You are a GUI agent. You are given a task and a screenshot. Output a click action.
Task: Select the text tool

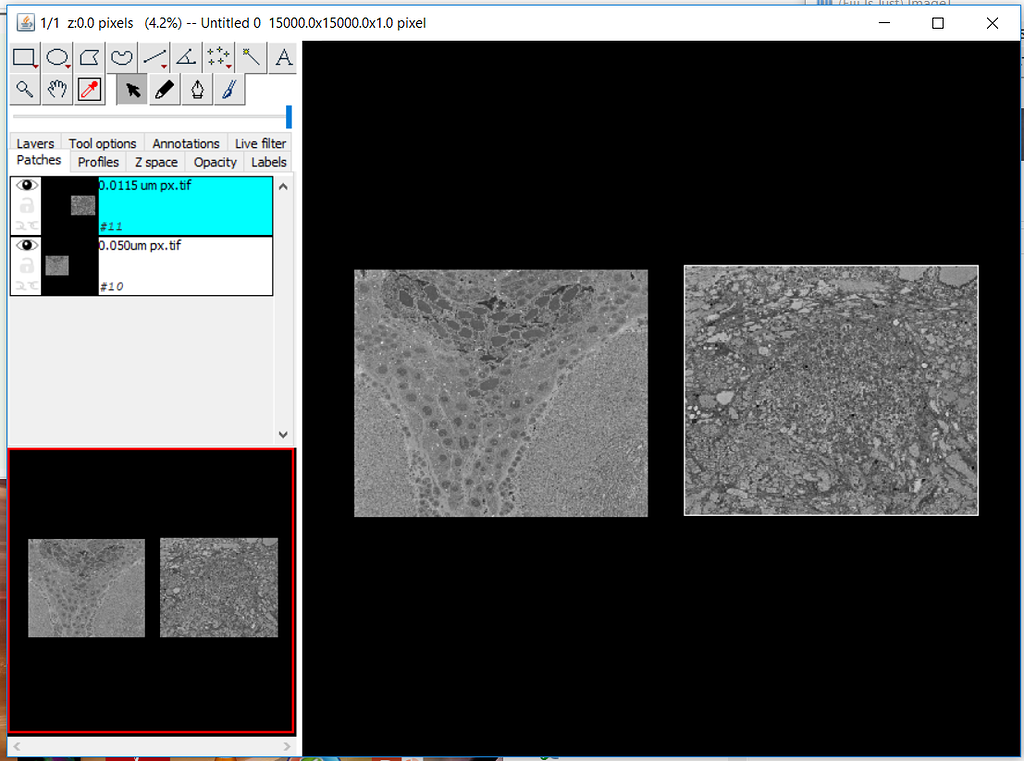pos(282,57)
